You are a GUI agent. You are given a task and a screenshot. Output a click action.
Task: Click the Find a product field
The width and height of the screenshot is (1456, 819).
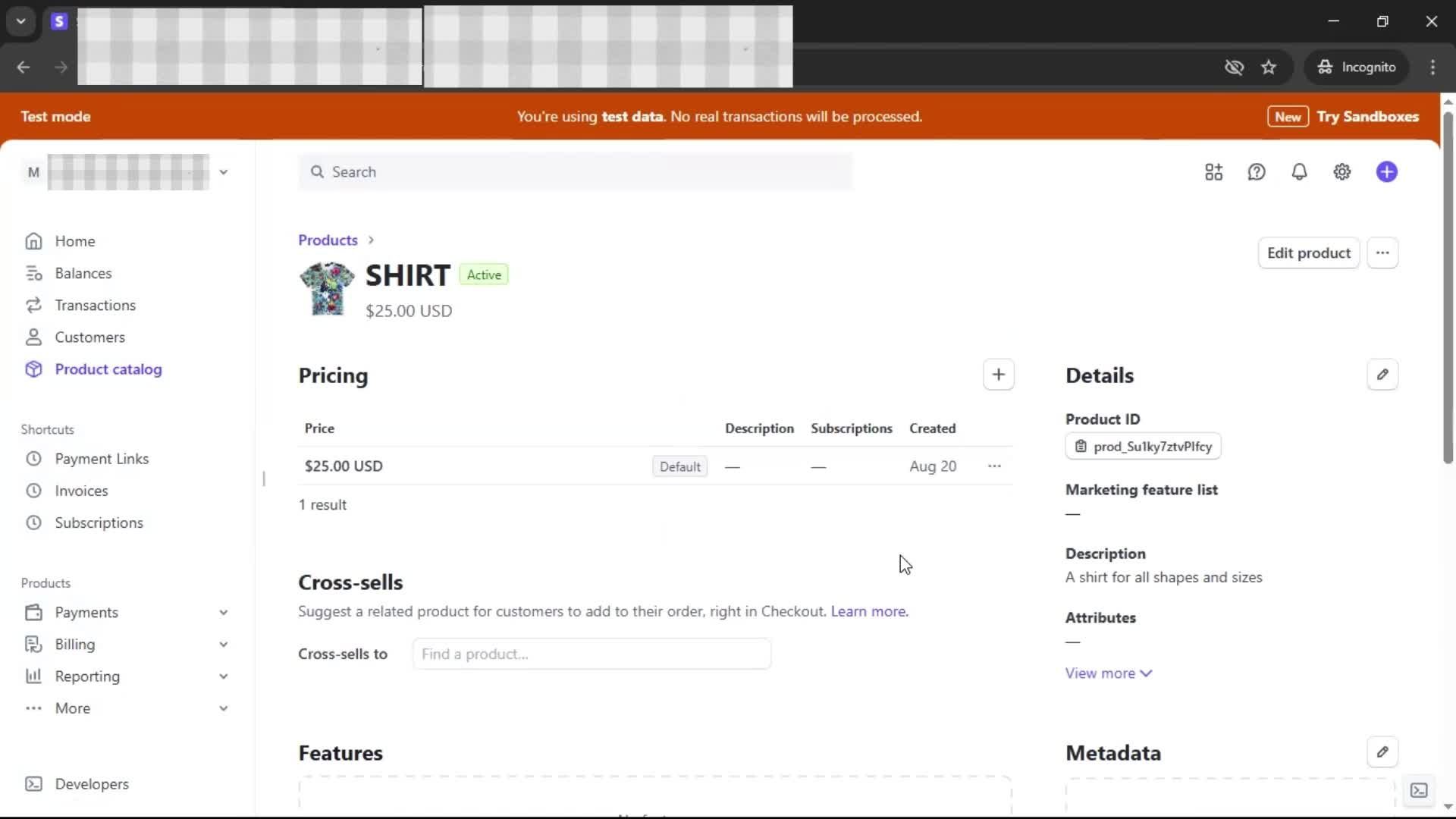(x=591, y=654)
